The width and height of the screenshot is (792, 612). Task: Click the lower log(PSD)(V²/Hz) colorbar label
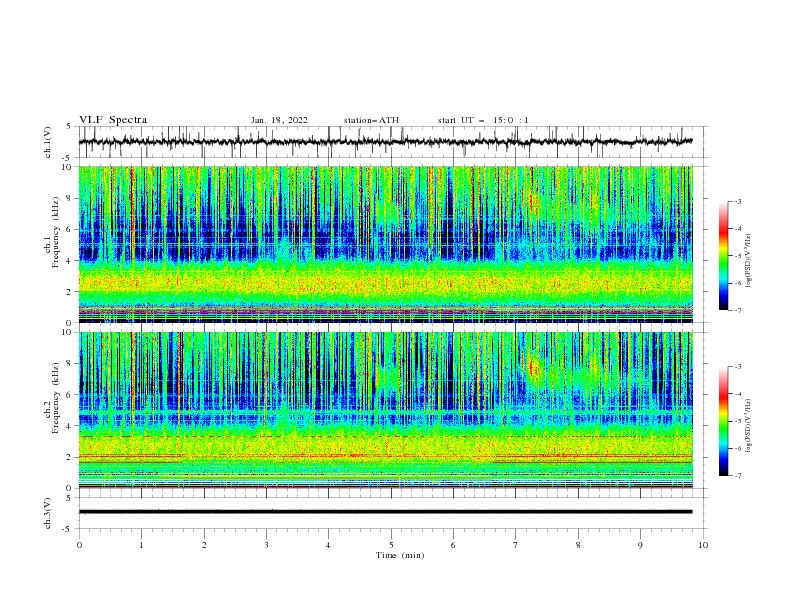[748, 426]
